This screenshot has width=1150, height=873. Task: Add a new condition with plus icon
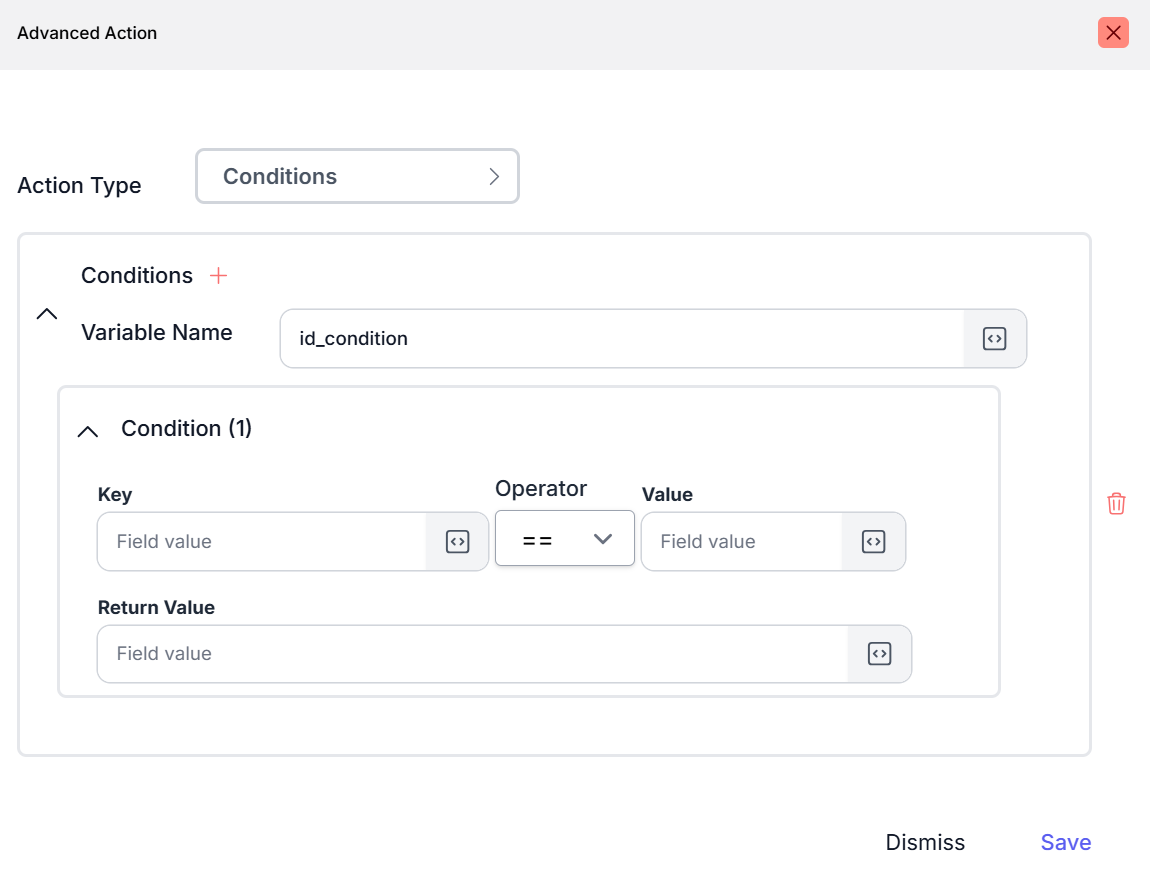coord(218,276)
